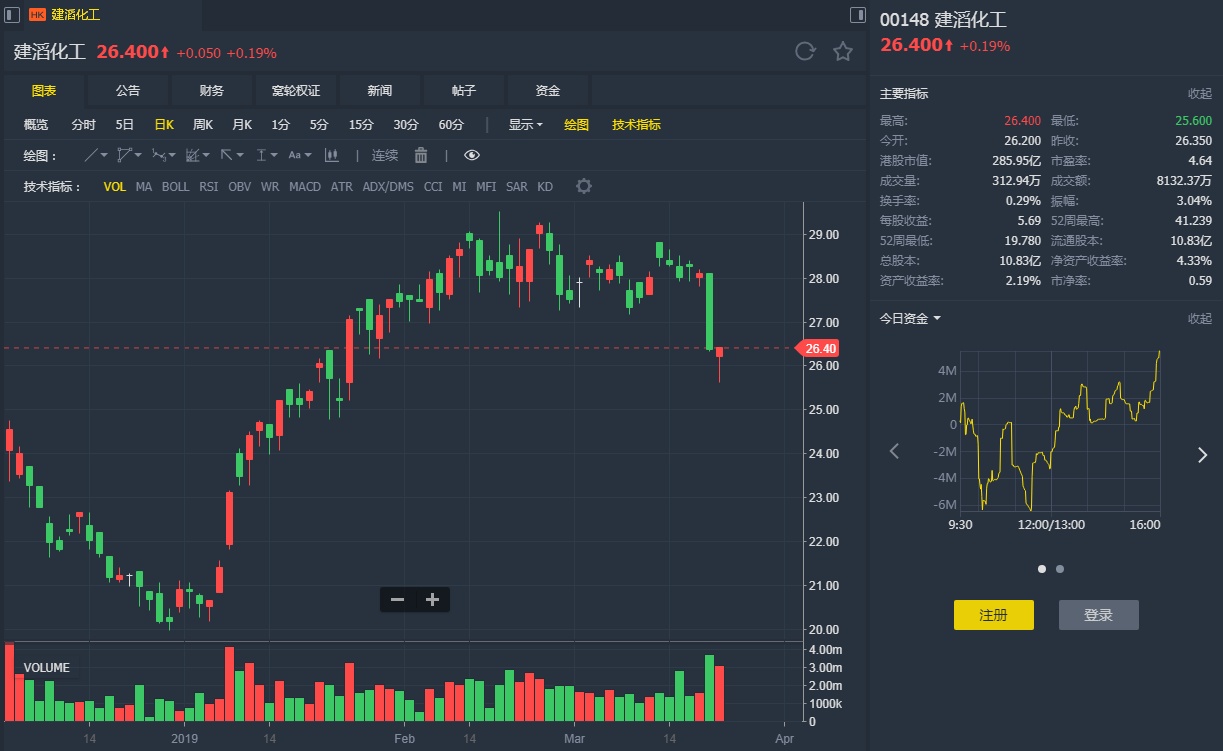Click the candlestick chart drawing icon
1223x751 pixels.
(332, 155)
